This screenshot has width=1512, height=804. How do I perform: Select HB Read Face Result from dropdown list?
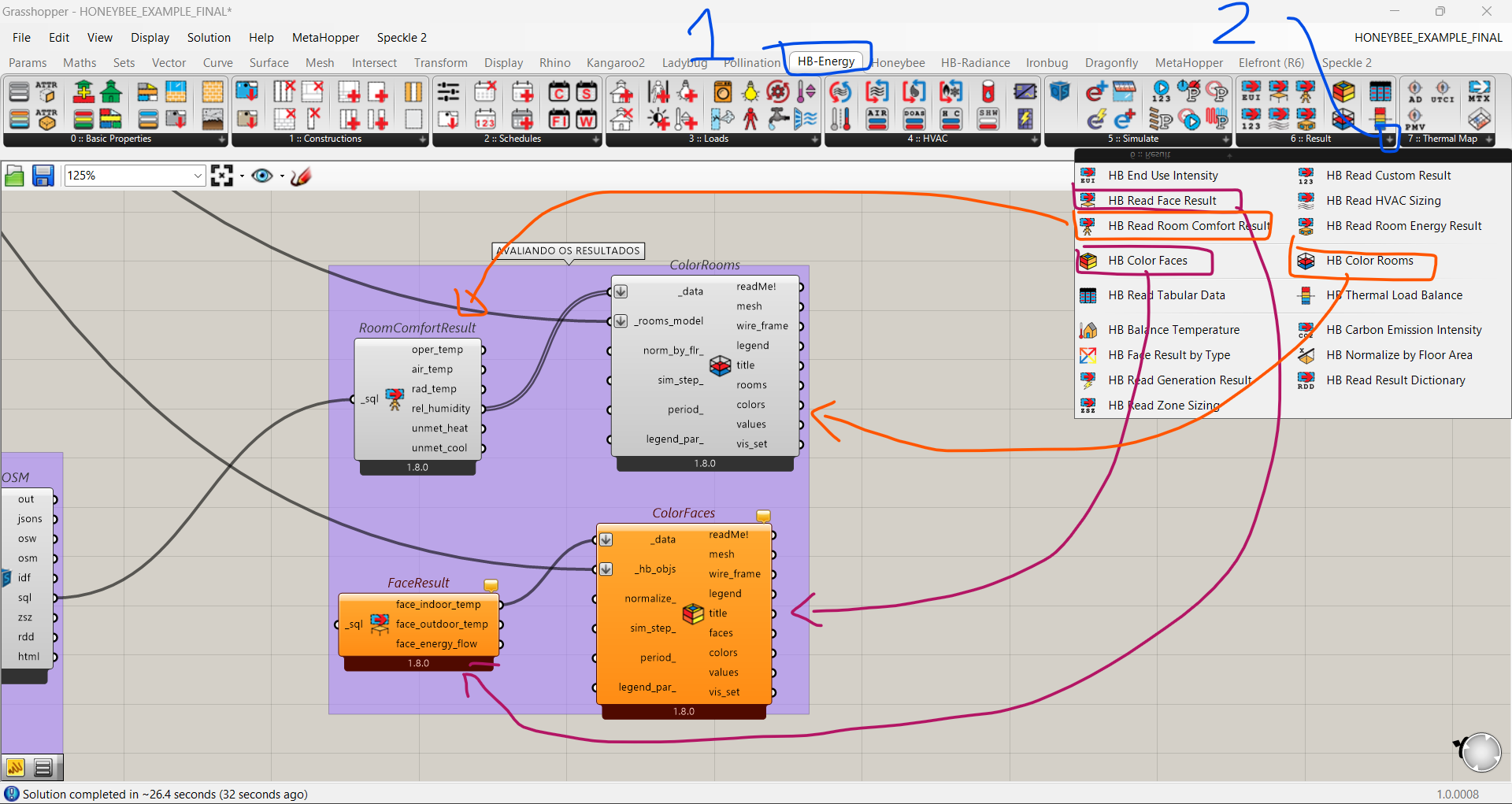(1162, 201)
